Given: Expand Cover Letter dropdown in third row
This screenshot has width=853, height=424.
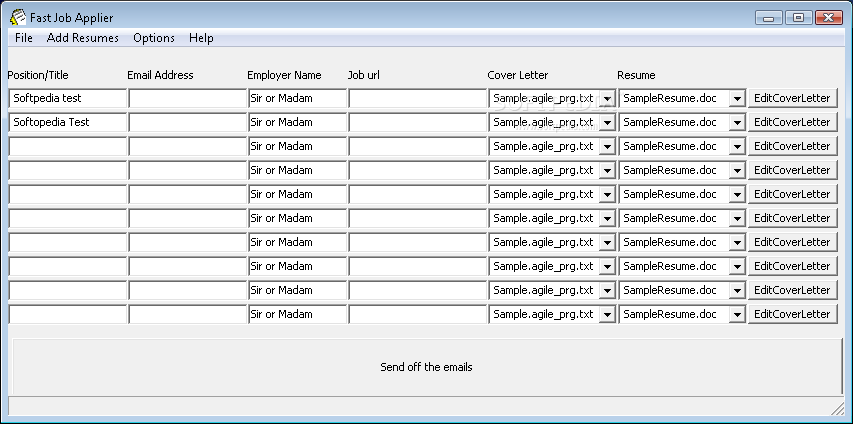Looking at the screenshot, I should 607,147.
